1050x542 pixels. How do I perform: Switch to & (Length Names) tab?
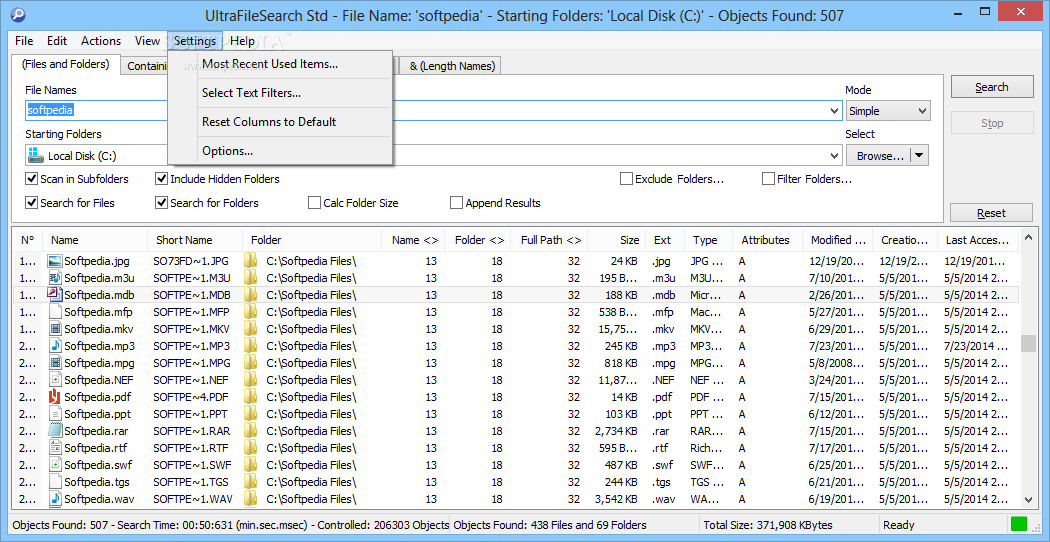(452, 66)
